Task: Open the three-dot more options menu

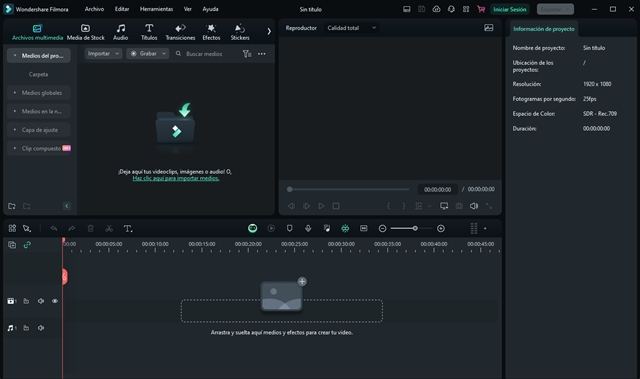Action: pos(262,53)
